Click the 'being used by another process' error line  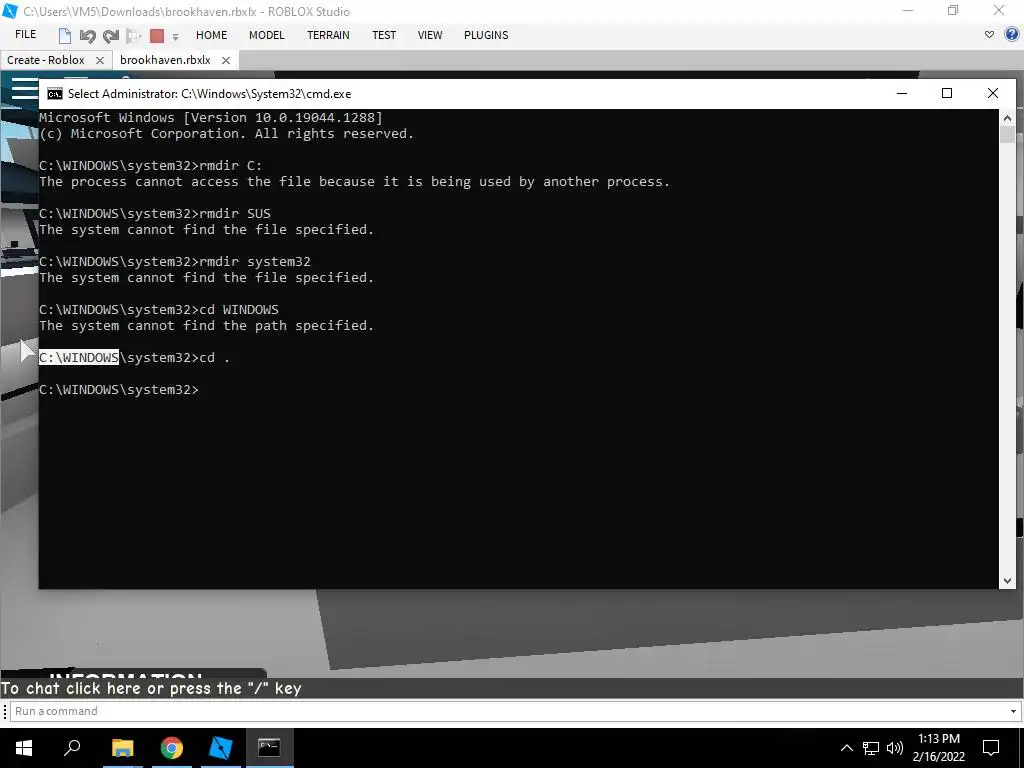[x=355, y=182]
